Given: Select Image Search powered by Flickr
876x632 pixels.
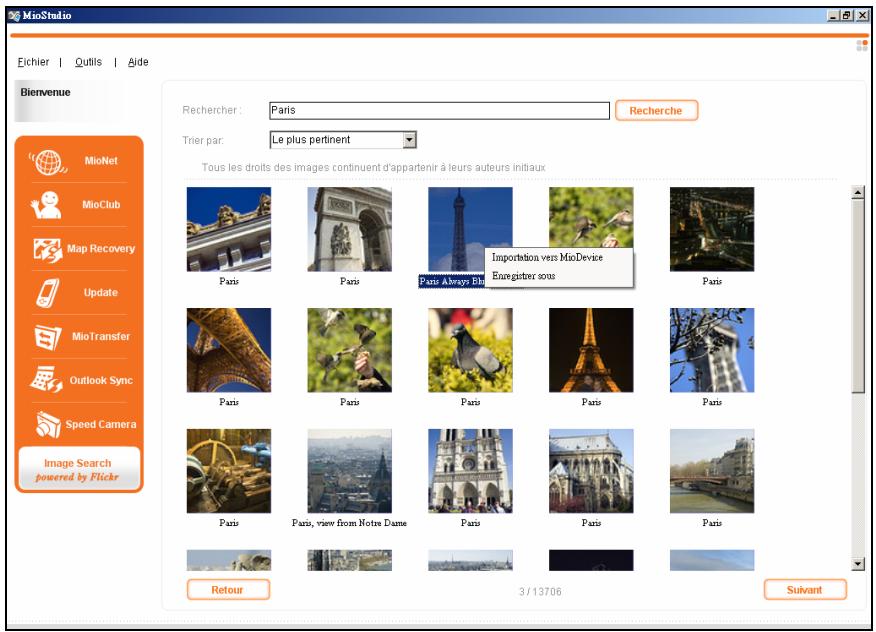Looking at the screenshot, I should click(x=78, y=469).
